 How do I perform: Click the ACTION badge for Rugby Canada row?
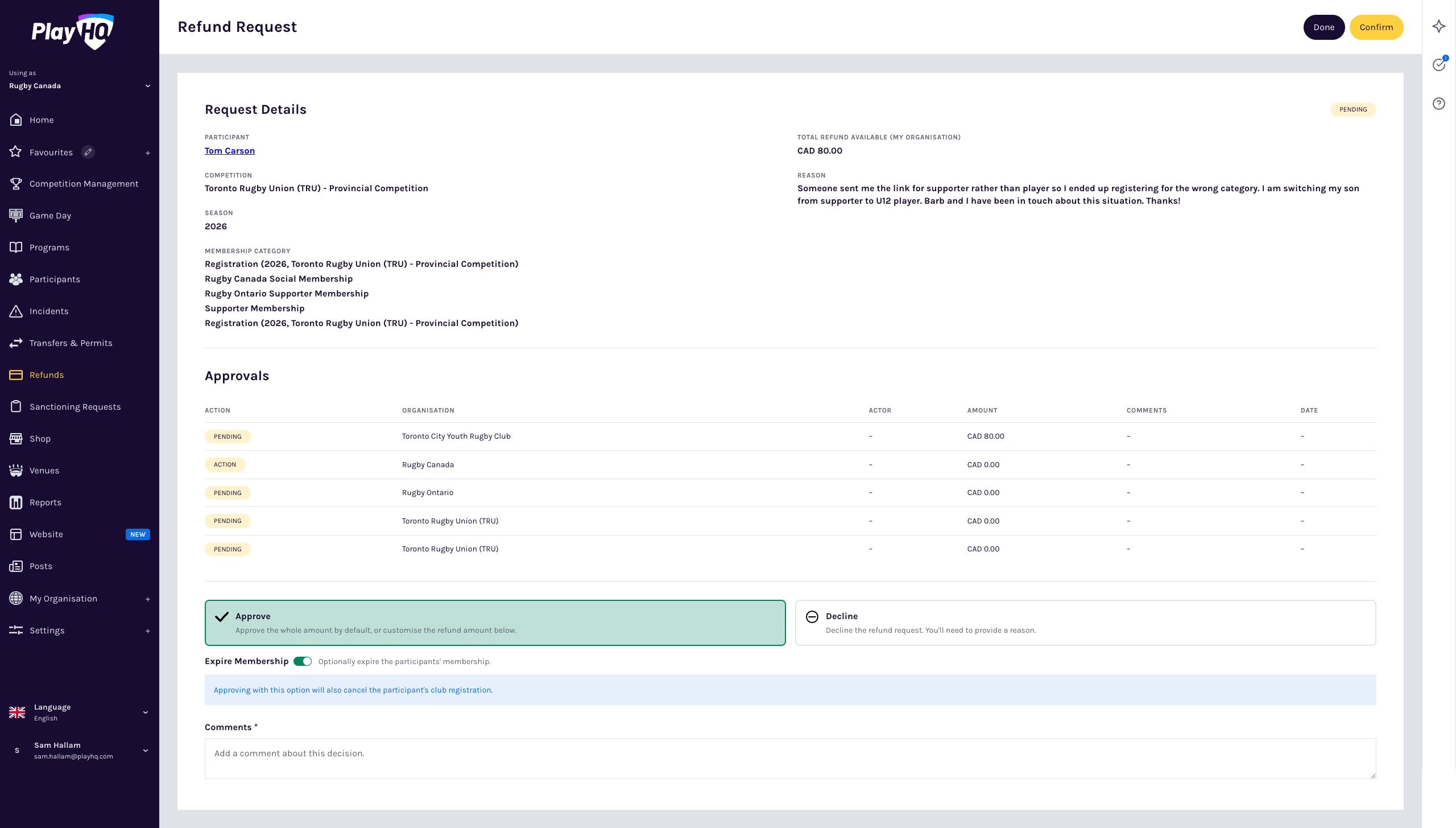[225, 464]
